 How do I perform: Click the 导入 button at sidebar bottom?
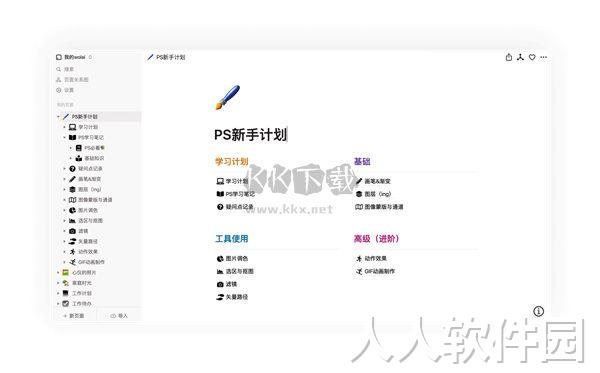pos(119,316)
